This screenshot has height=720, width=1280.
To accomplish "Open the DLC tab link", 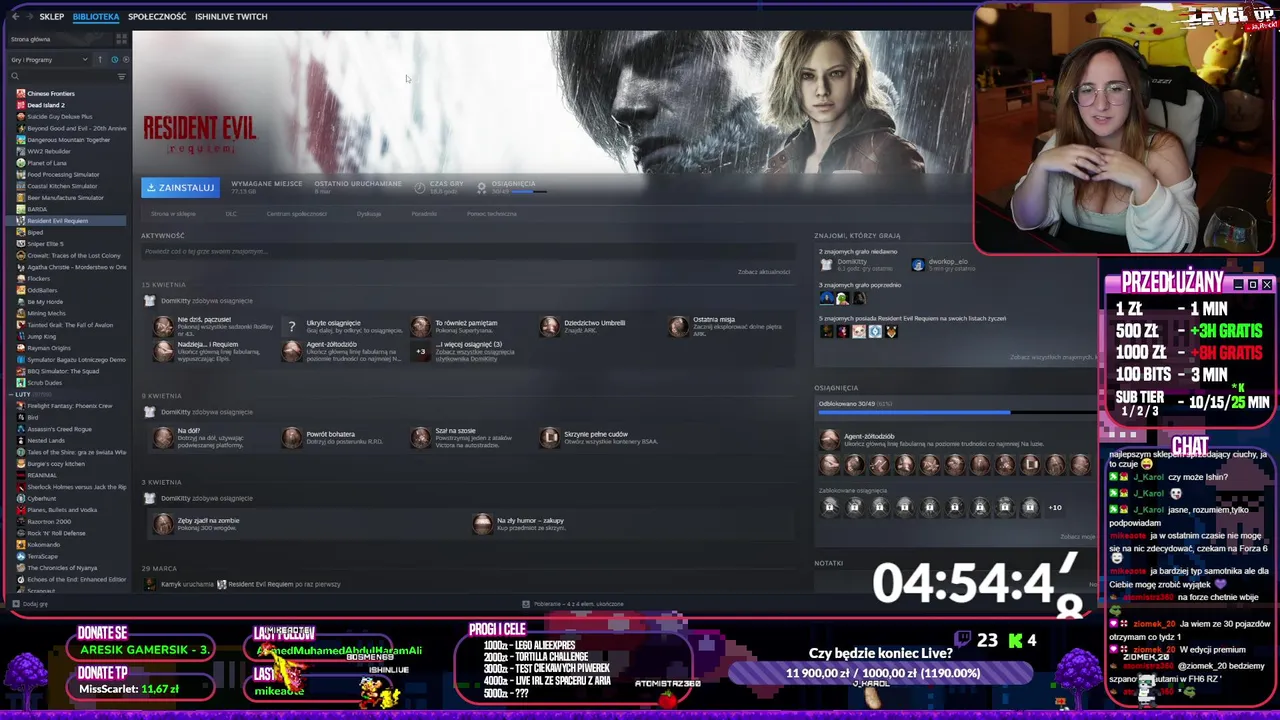I will [231, 213].
